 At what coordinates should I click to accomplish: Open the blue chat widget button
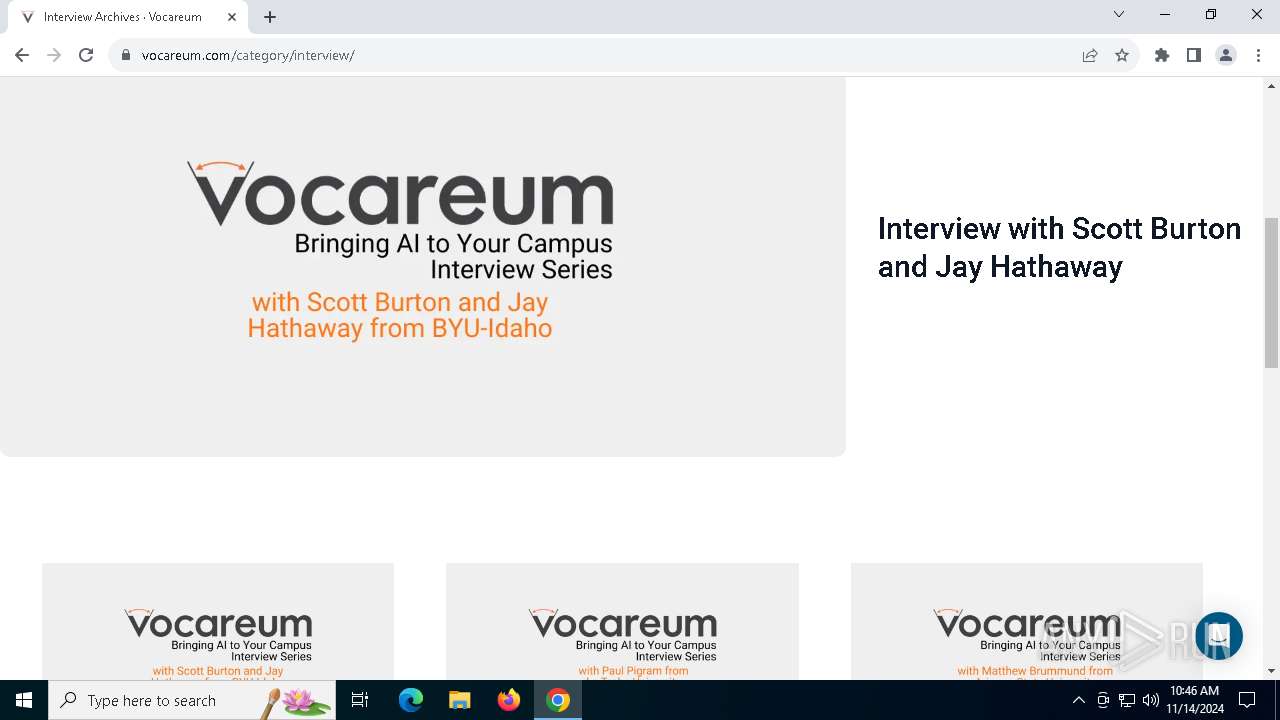click(1218, 636)
